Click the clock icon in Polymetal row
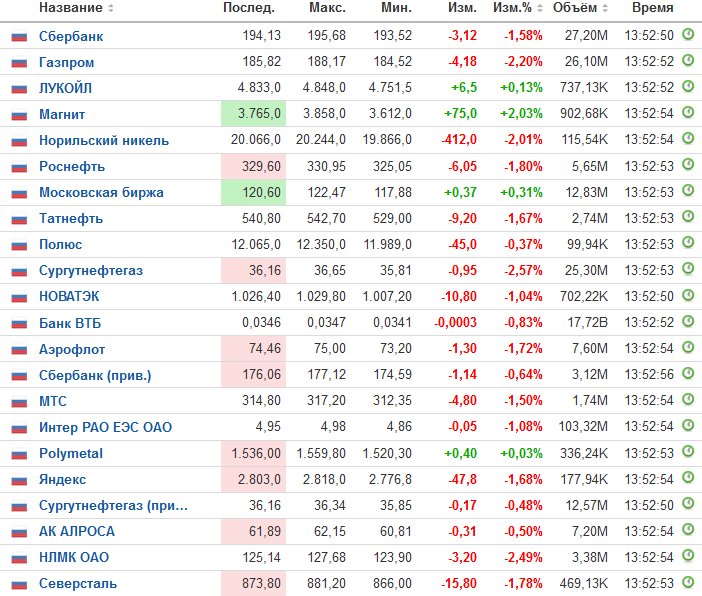 pyautogui.click(x=688, y=451)
